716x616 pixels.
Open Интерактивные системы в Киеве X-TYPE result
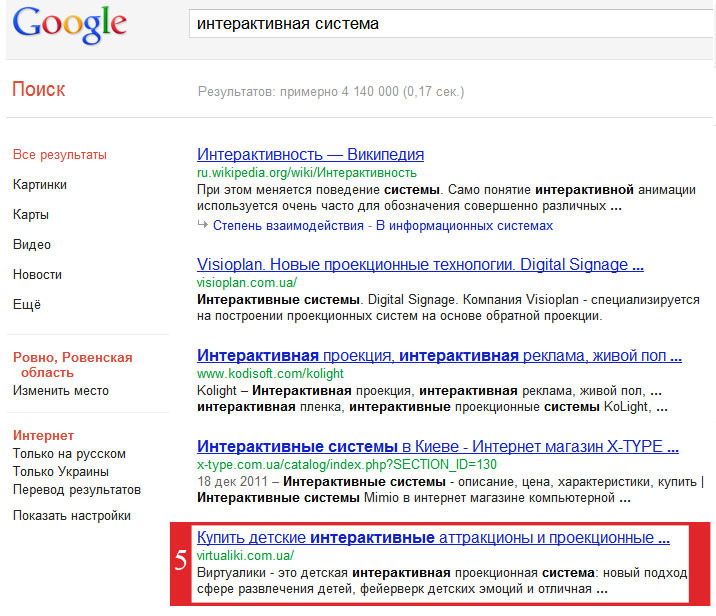438,446
